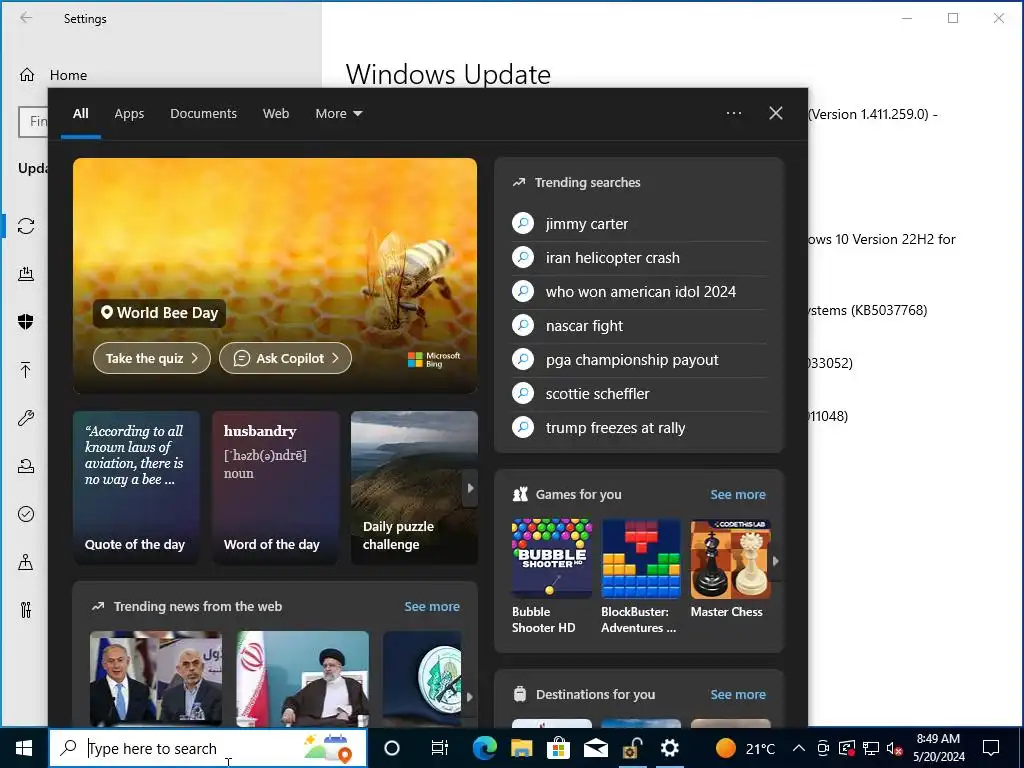This screenshot has width=1024, height=768.
Task: Open Daily puzzle challenge card
Action: coord(414,487)
